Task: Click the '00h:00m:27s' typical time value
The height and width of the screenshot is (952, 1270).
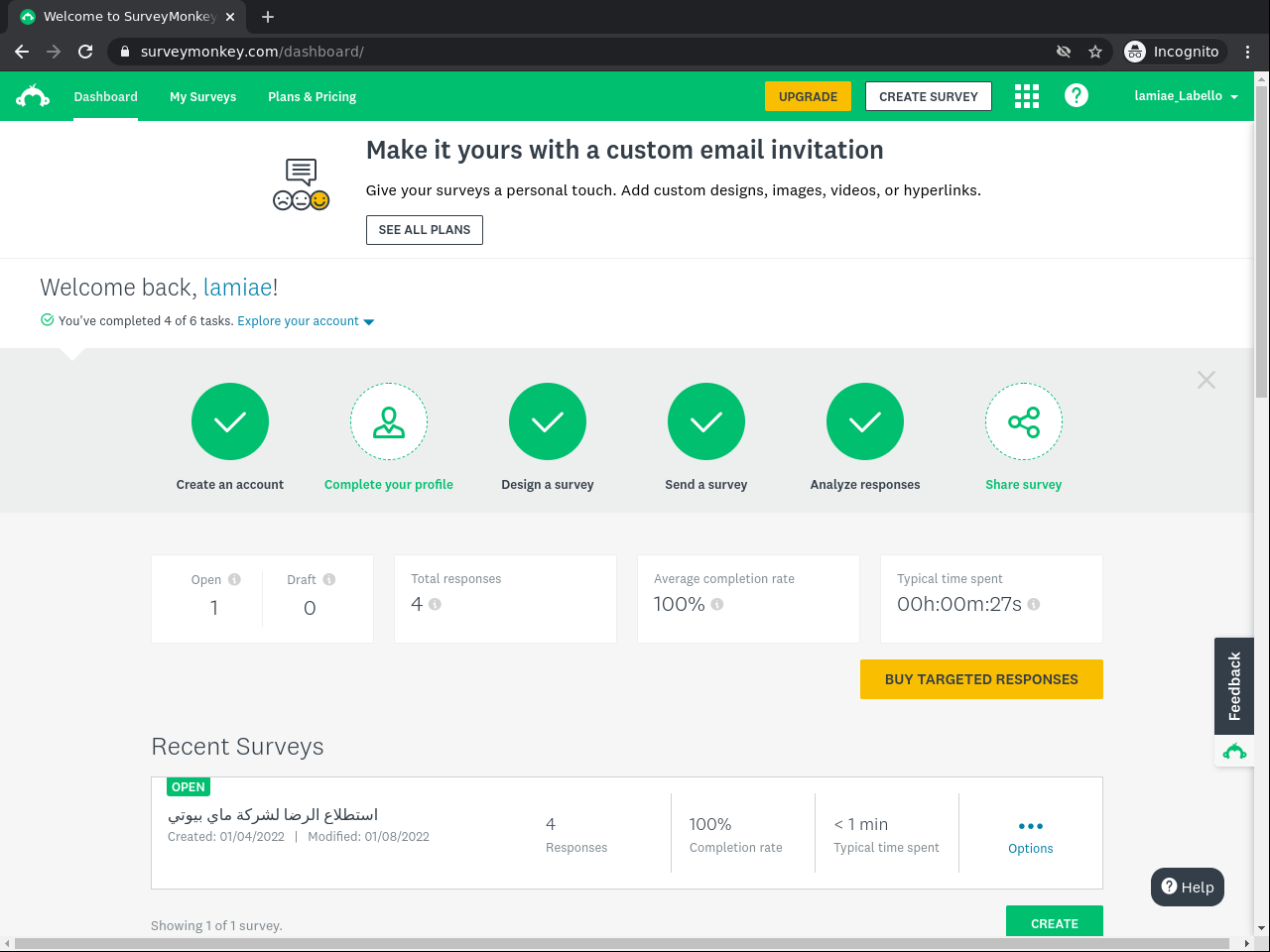Action: click(959, 604)
